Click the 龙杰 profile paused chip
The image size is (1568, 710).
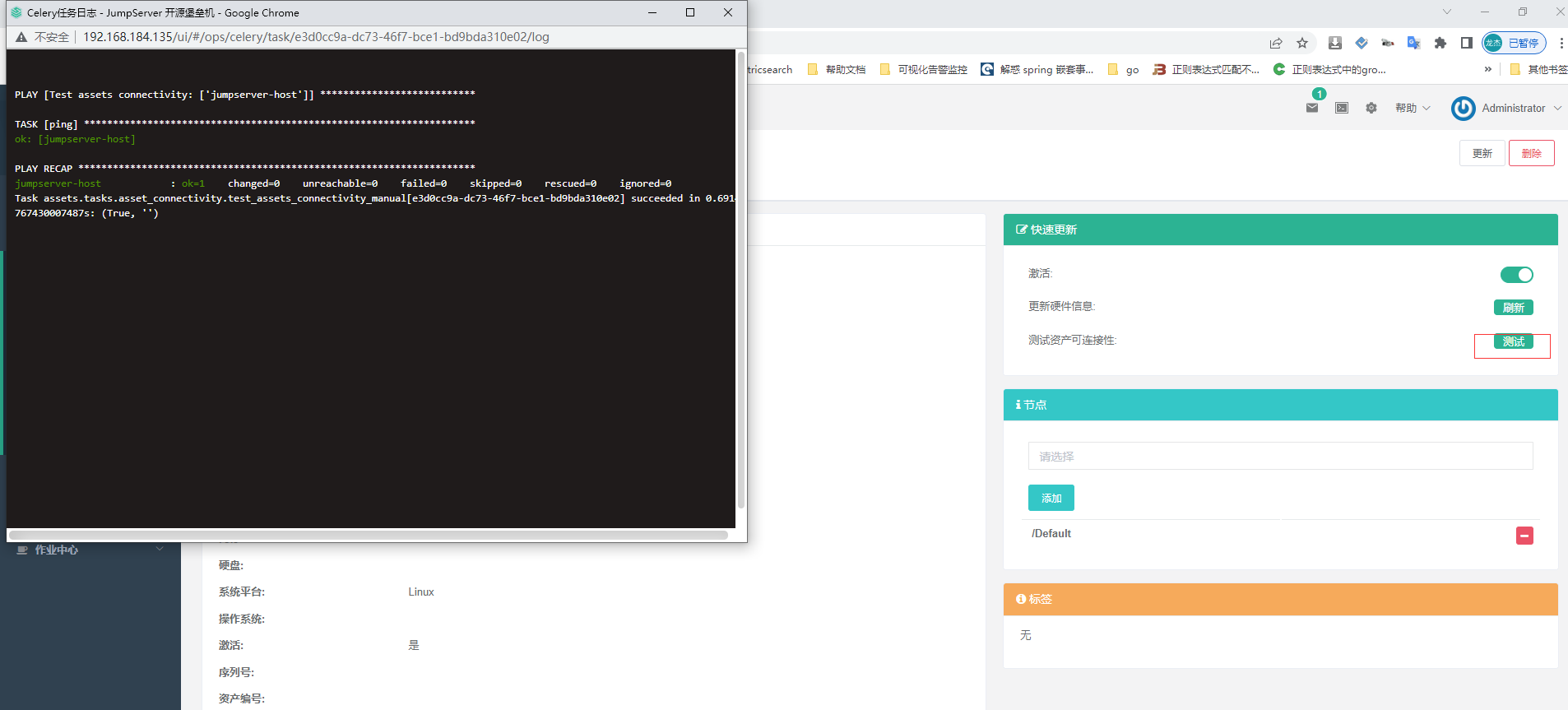[x=1514, y=43]
